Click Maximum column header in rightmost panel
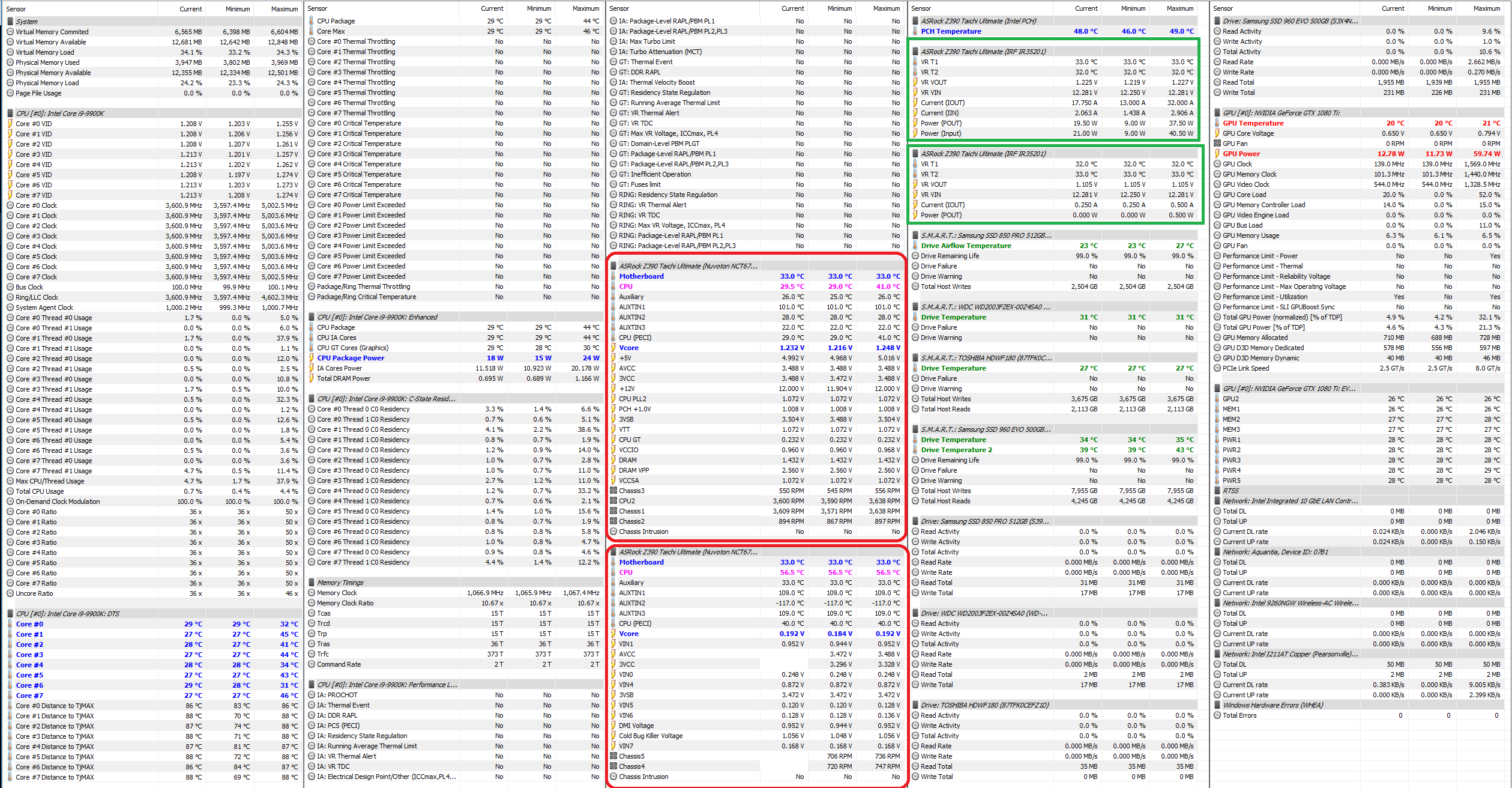 click(1486, 8)
